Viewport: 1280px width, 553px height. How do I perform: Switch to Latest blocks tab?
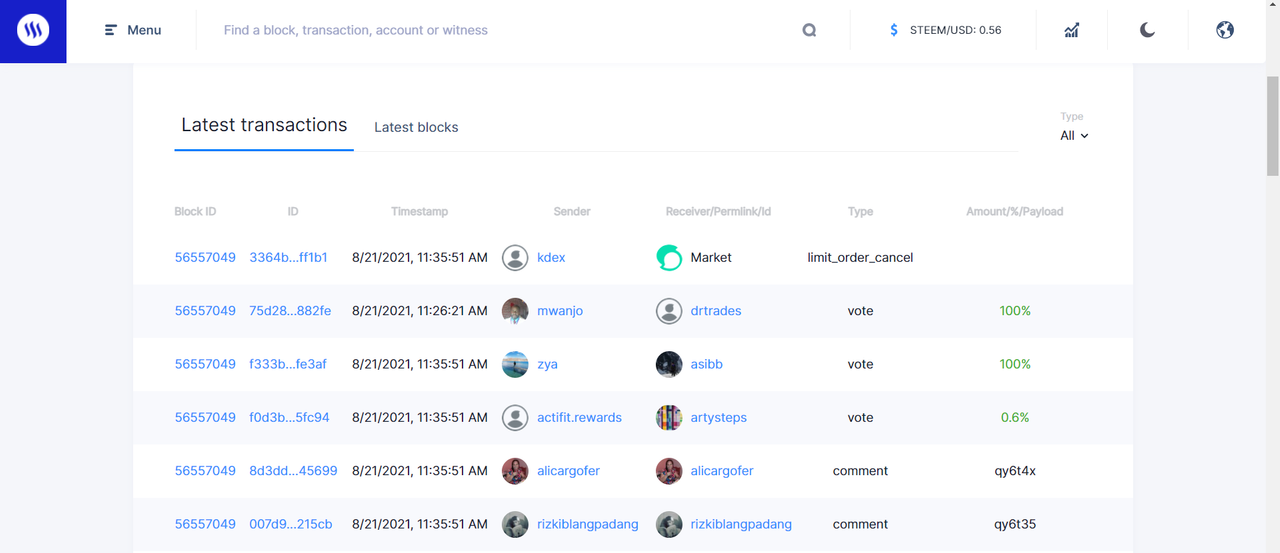pos(416,128)
